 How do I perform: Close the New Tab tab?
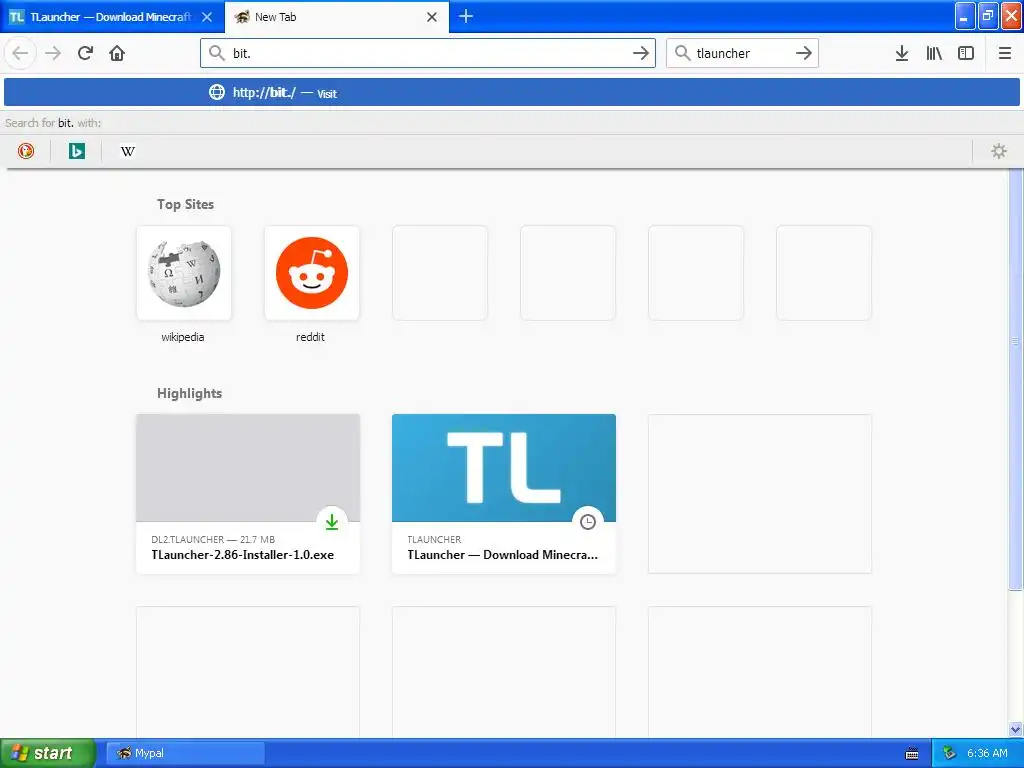(432, 17)
